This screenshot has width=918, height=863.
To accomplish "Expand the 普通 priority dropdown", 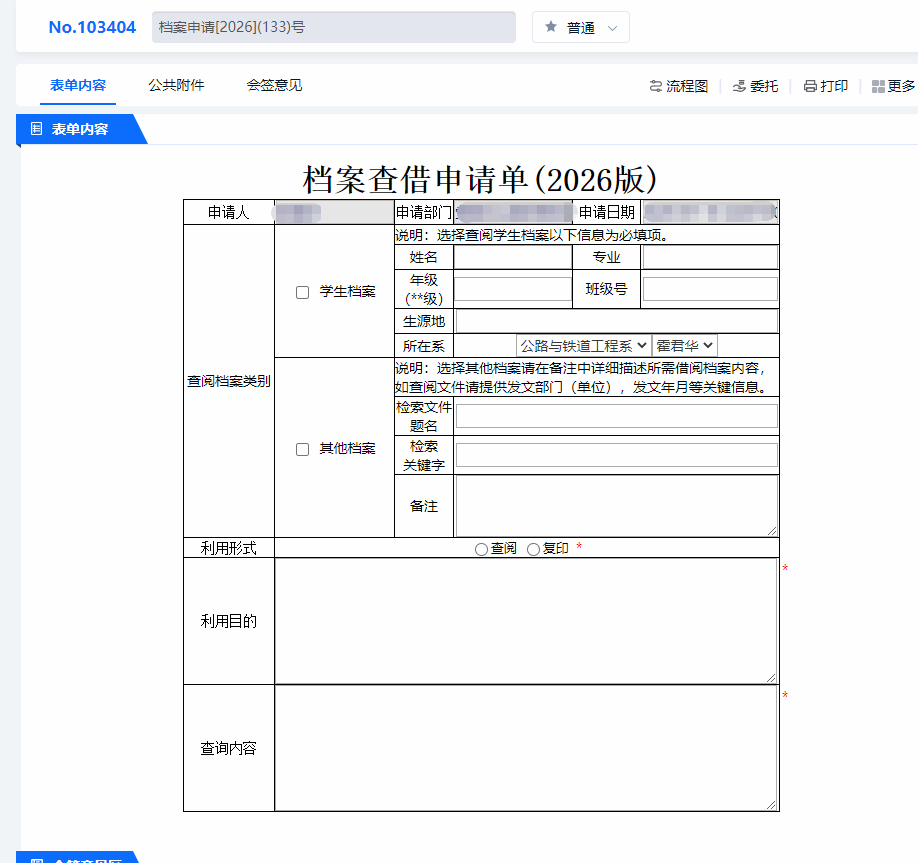I will point(581,27).
